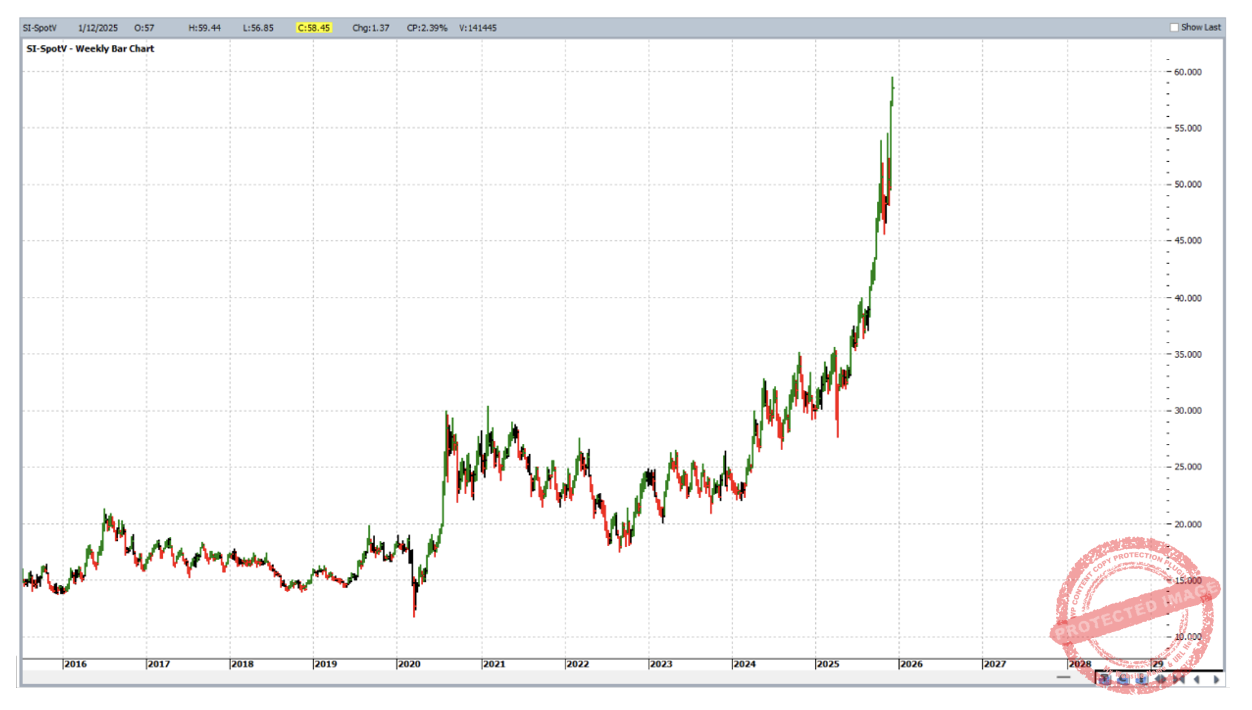Screen dimensions: 1252x710
Task: Click the SI-SpotV symbol in the data bar
Action: [41, 28]
